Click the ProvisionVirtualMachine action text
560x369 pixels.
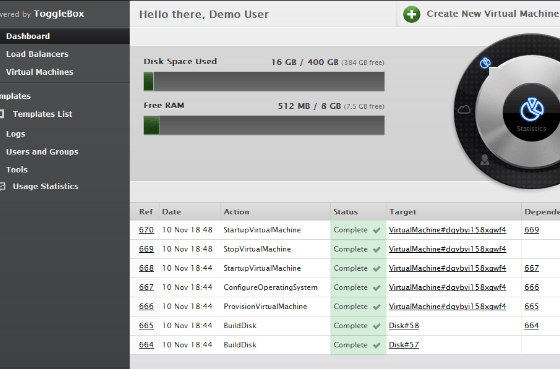265,306
